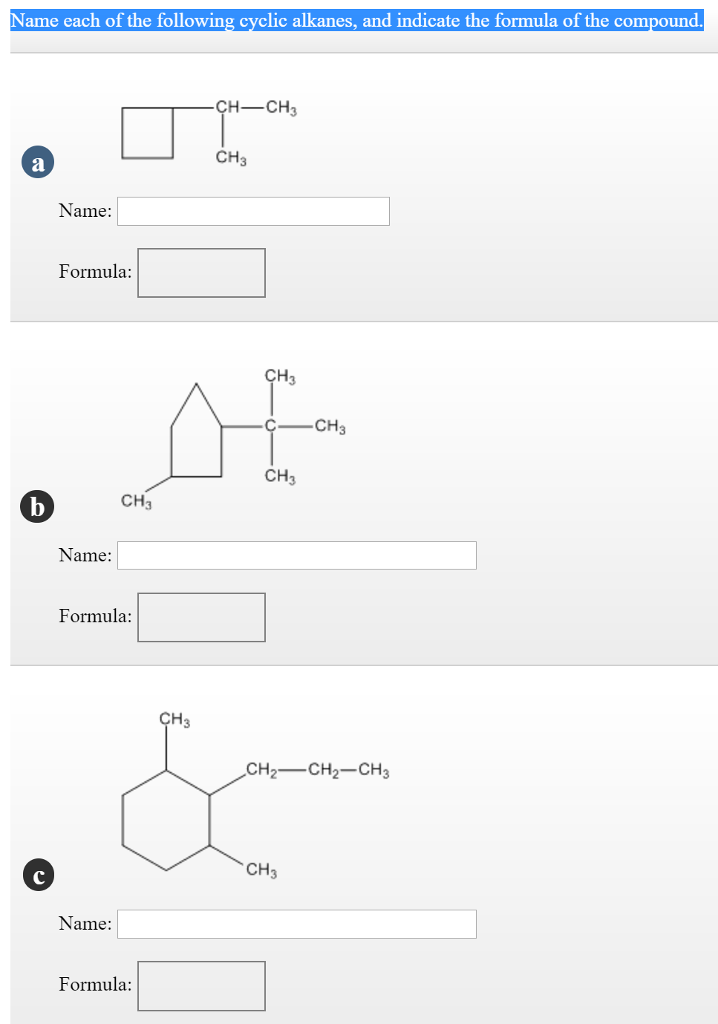Select the CH2—CH2—CH3 chain in structure c
Screen dimensions: 718x1024
pyautogui.click(x=316, y=771)
